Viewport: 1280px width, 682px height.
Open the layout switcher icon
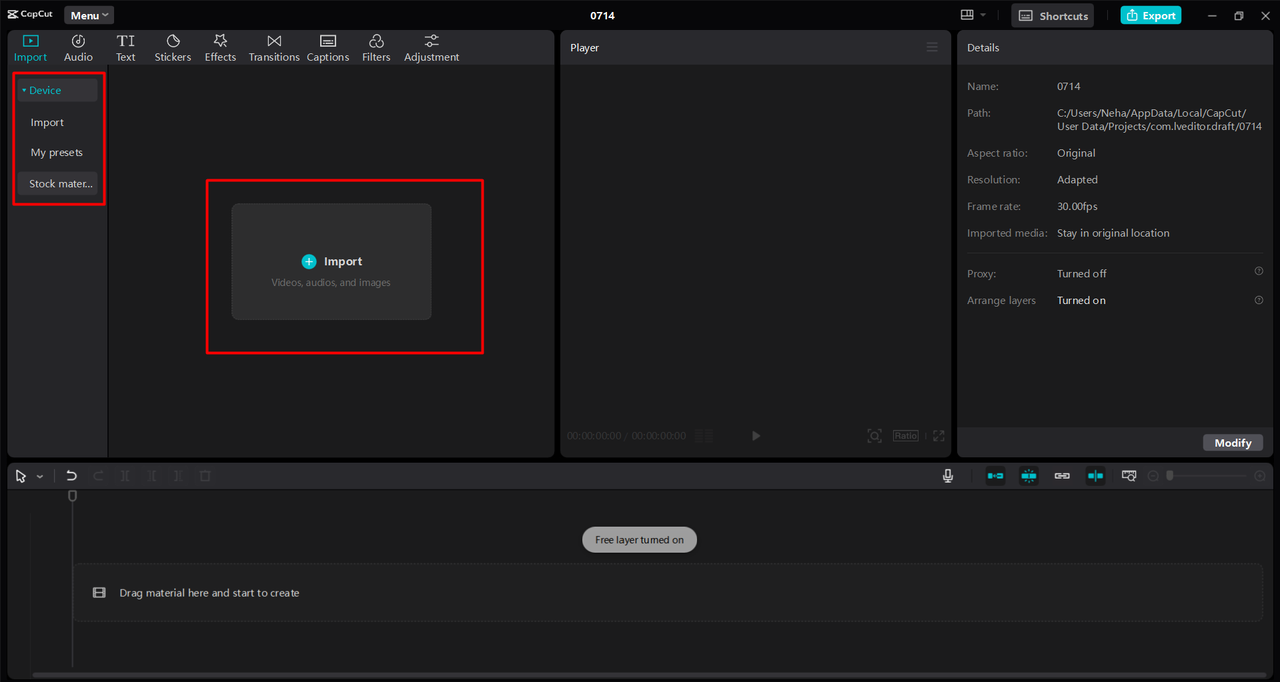click(x=967, y=15)
